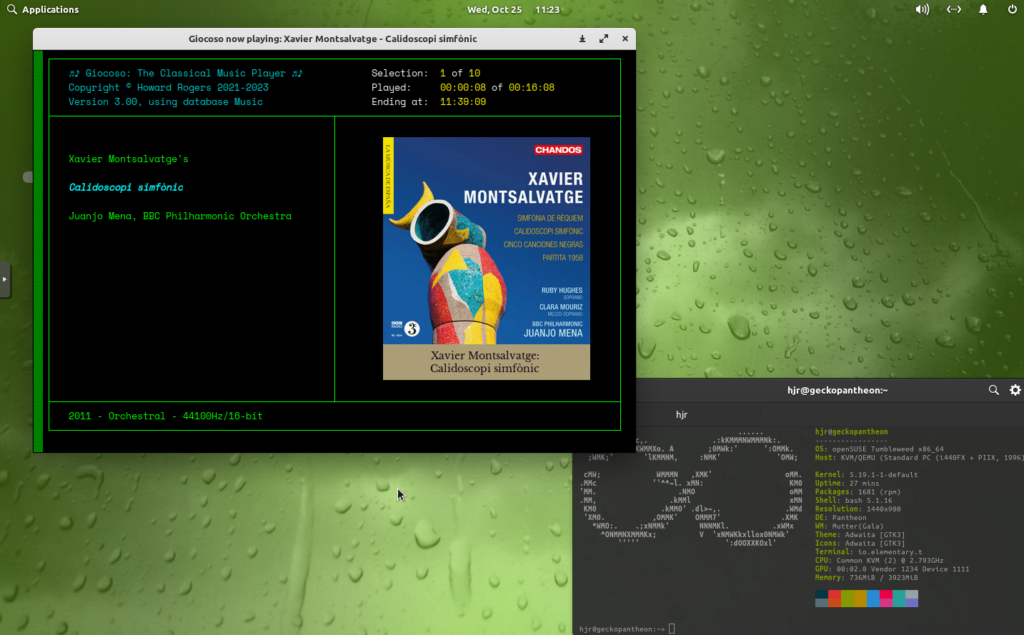Click the "Selection: 1 of 10" readout
The width and height of the screenshot is (1024, 635).
coord(426,73)
